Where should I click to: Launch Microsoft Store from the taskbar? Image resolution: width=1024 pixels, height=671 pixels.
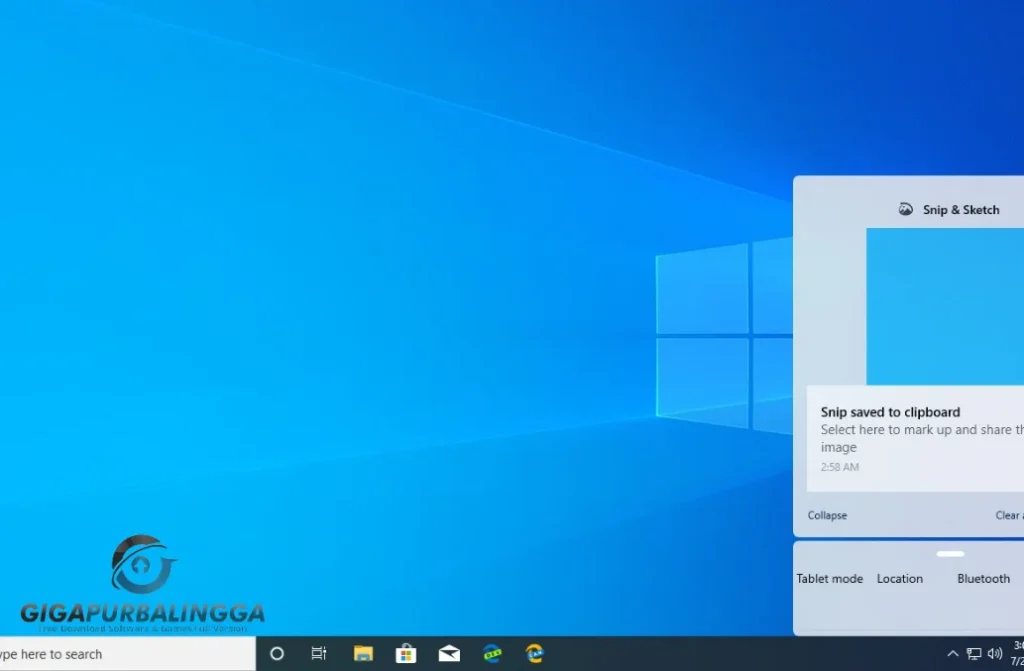406,654
